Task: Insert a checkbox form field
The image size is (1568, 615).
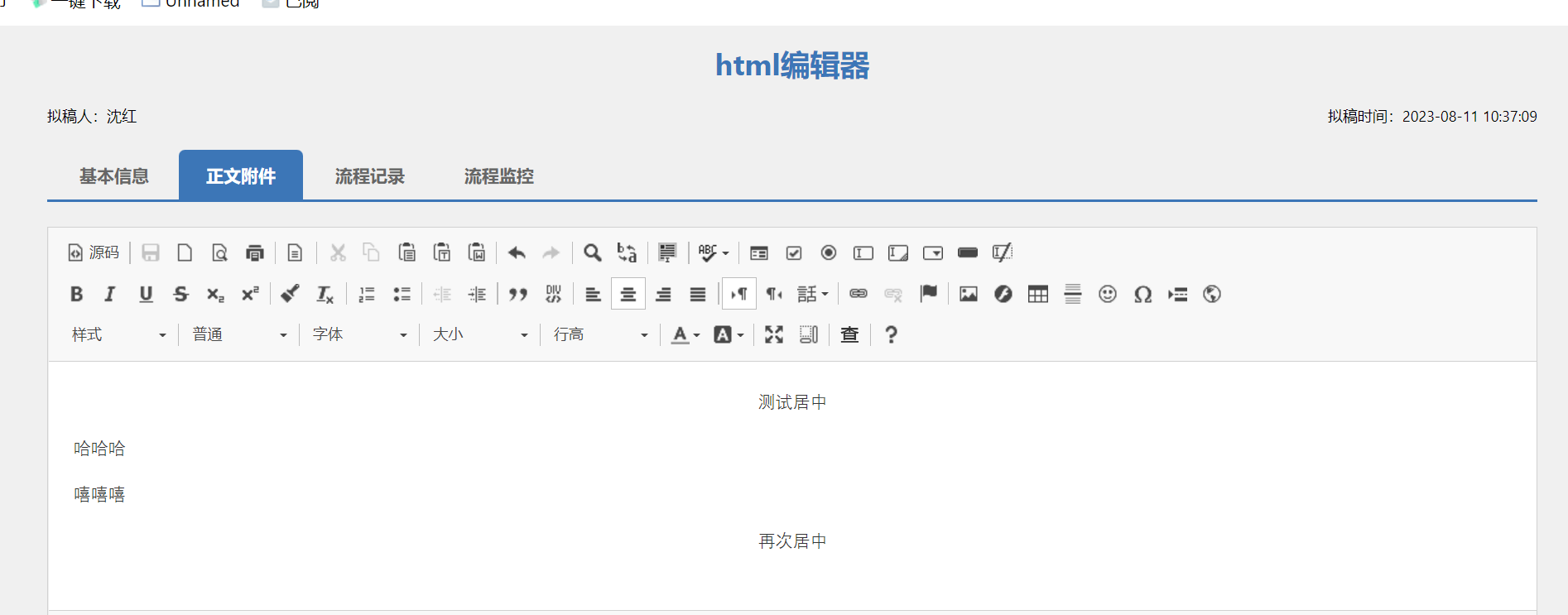Action: click(x=794, y=252)
